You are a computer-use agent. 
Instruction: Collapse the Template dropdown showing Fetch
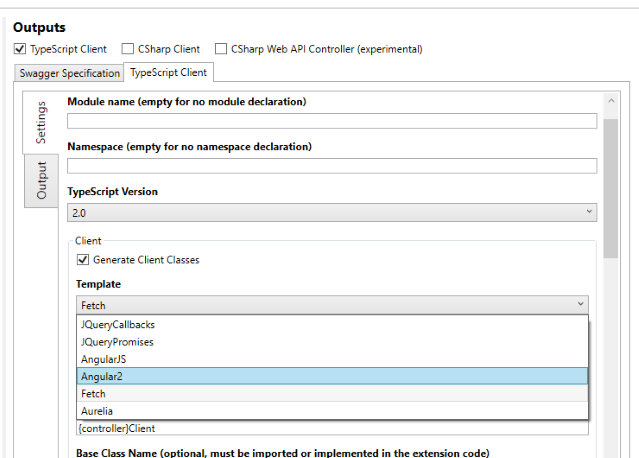332,305
